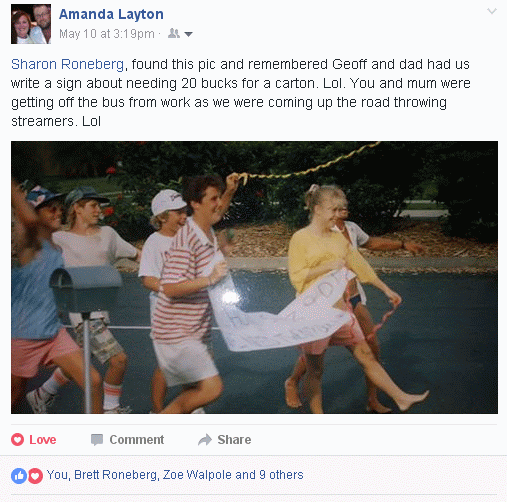
Task: Toggle the Love reaction off
Action: point(34,440)
